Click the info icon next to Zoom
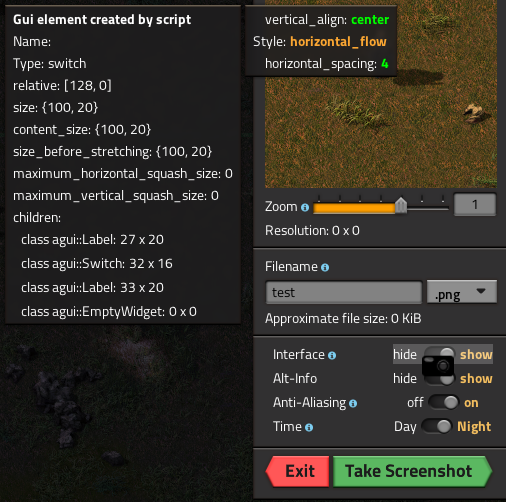 click(x=305, y=208)
